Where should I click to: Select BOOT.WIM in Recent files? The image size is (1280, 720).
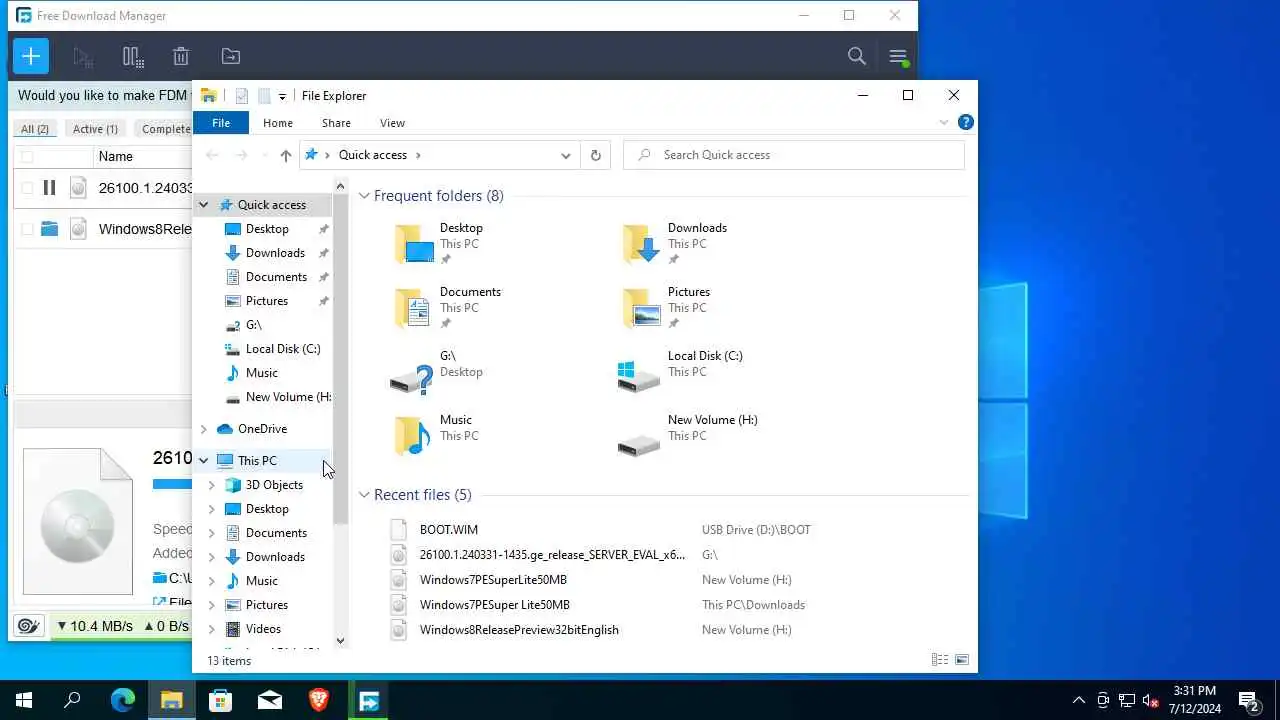coord(449,530)
